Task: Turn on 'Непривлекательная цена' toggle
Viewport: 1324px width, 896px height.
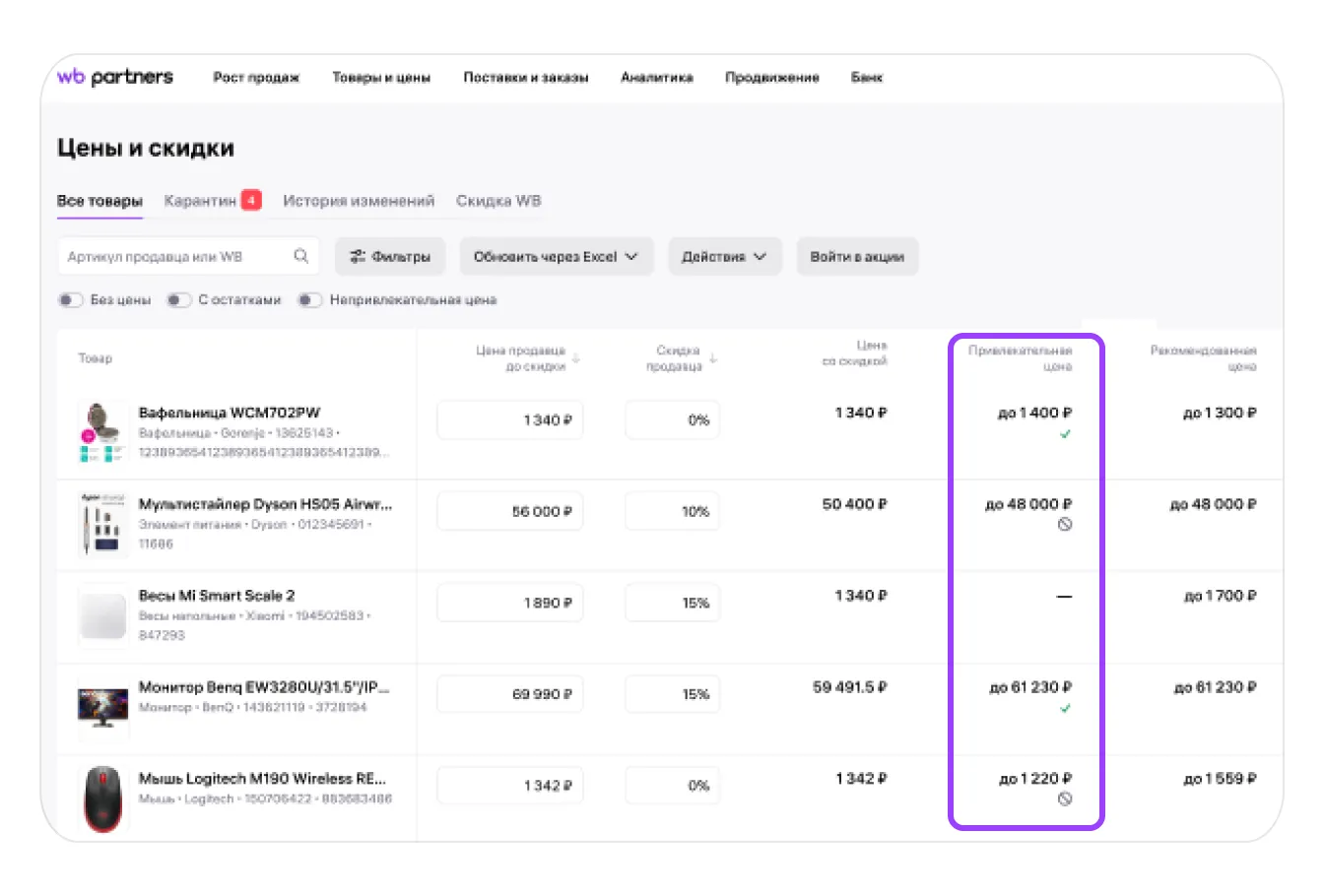Action: [x=309, y=300]
